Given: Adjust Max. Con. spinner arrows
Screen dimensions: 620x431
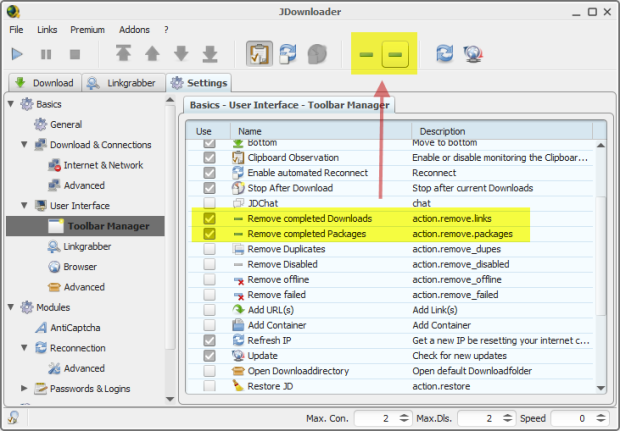Looking at the screenshot, I should tap(404, 418).
